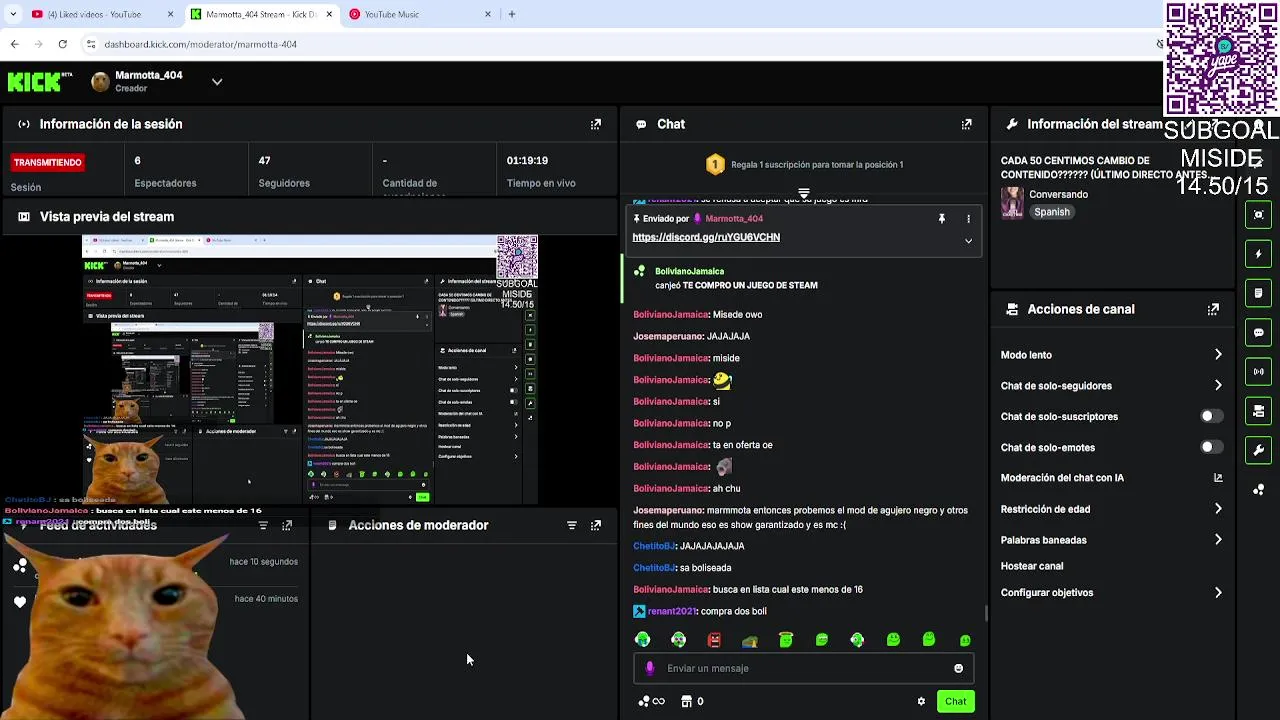
Task: Click the Conversando category thumbnail
Action: click(x=1012, y=202)
